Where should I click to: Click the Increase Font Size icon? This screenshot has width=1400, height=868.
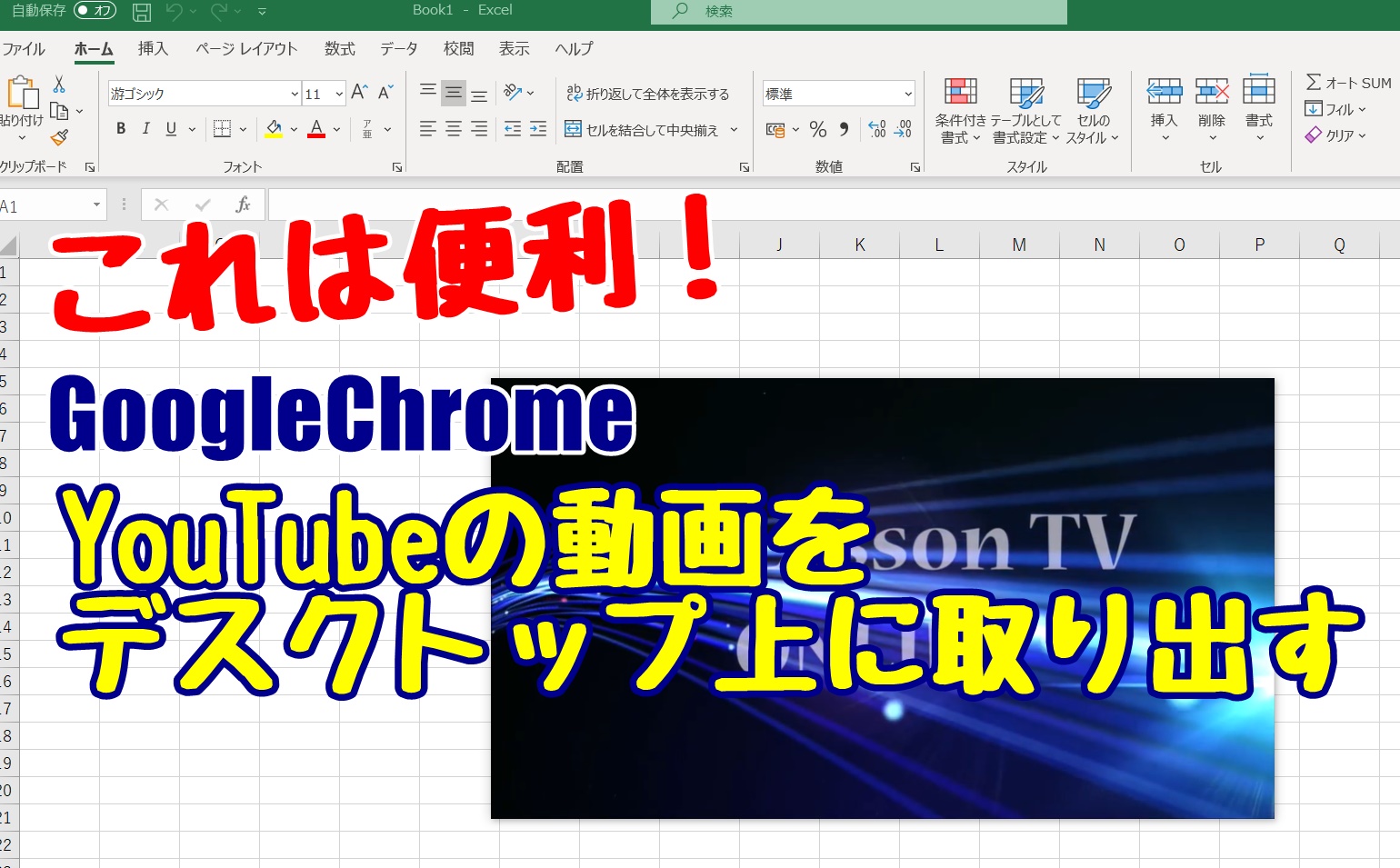[x=359, y=93]
